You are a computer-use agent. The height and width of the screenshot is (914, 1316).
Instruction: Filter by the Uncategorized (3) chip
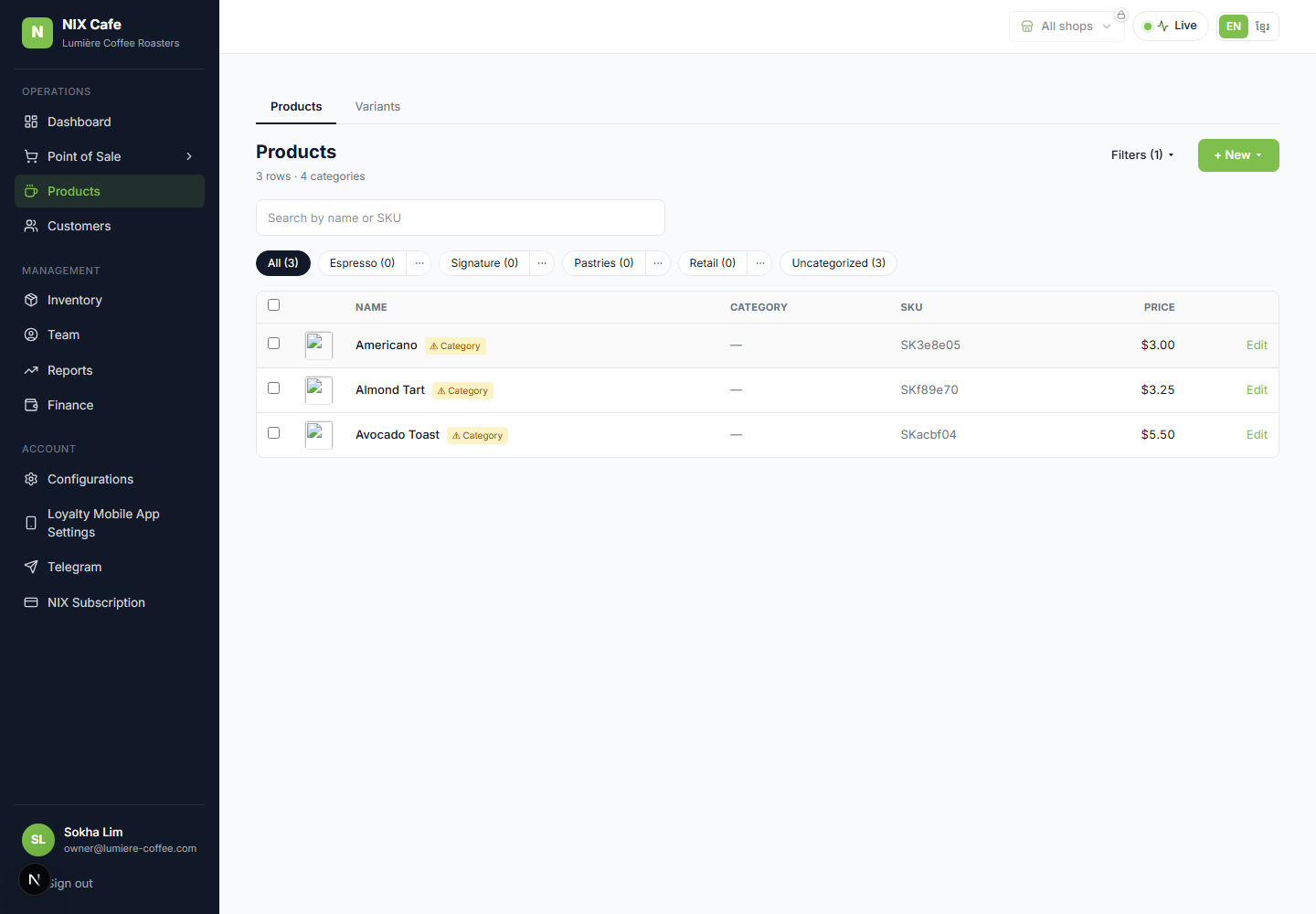coord(838,263)
